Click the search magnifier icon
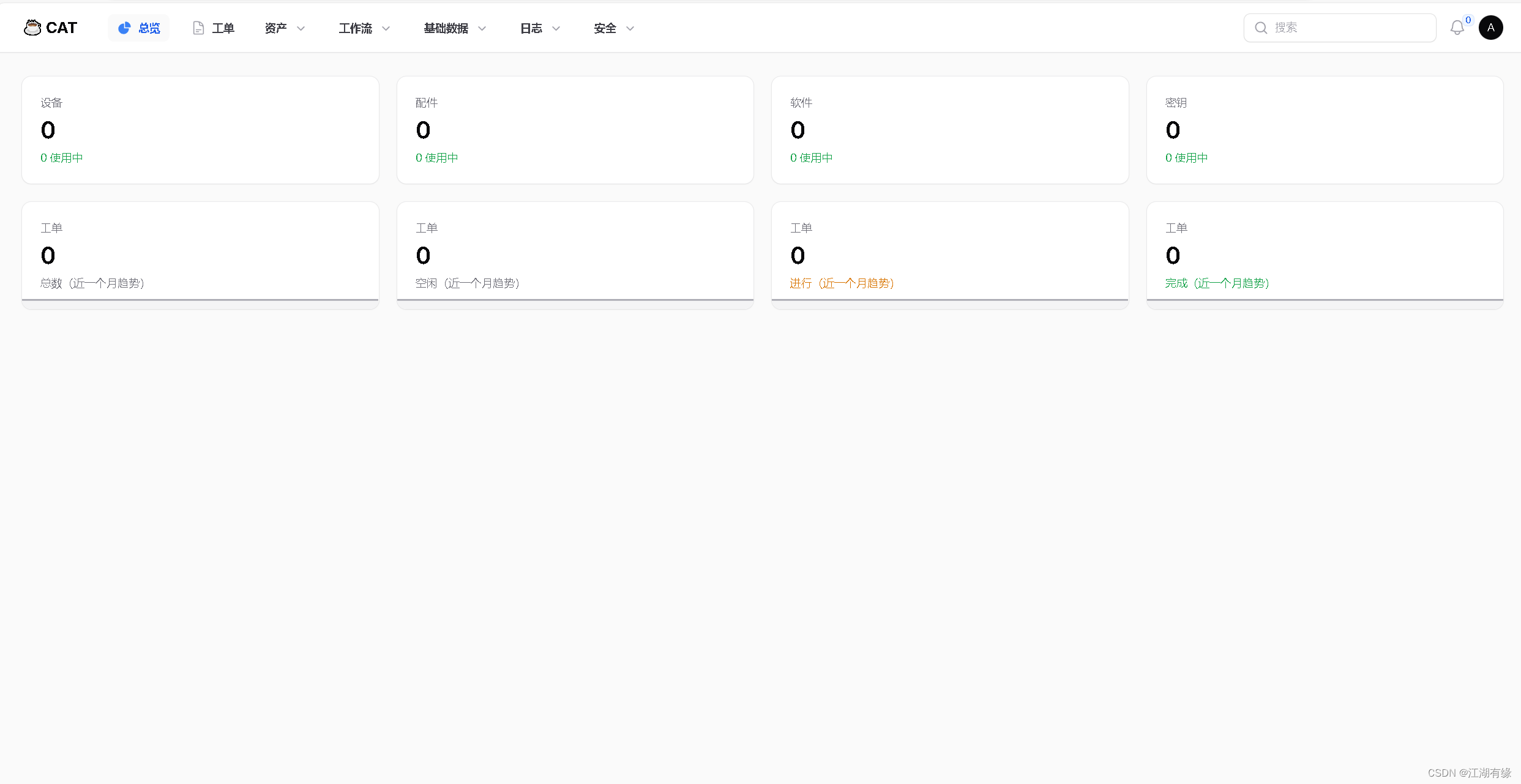Viewport: 1521px width, 784px height. [1261, 28]
